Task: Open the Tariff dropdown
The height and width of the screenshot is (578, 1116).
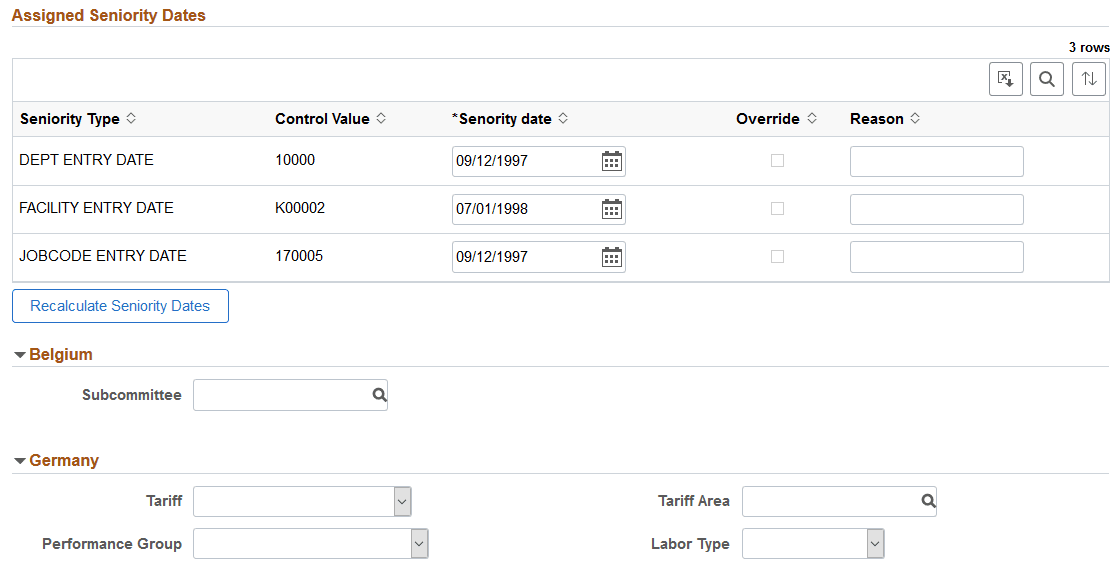Action: coord(402,501)
